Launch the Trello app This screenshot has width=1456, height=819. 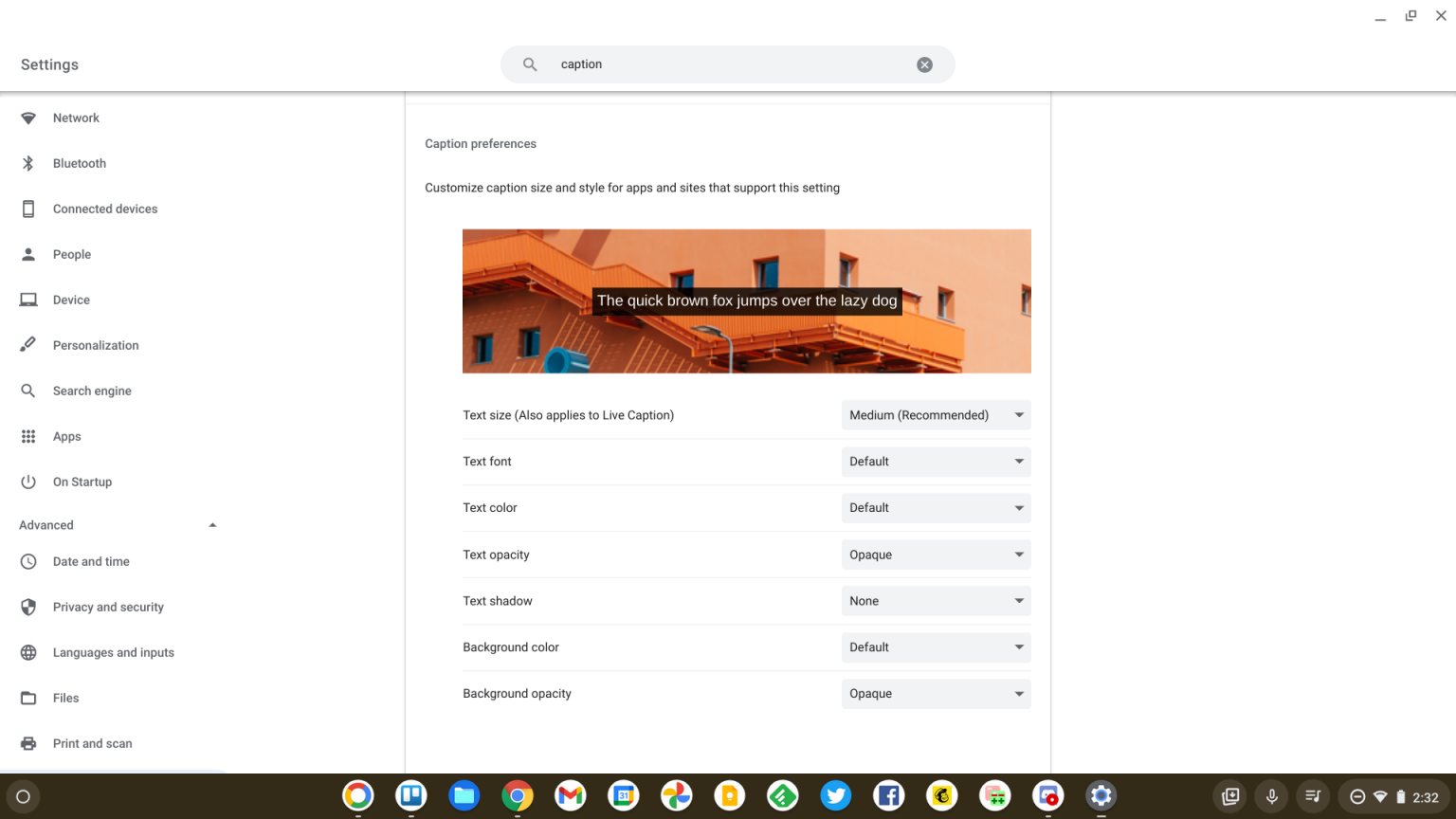point(410,796)
